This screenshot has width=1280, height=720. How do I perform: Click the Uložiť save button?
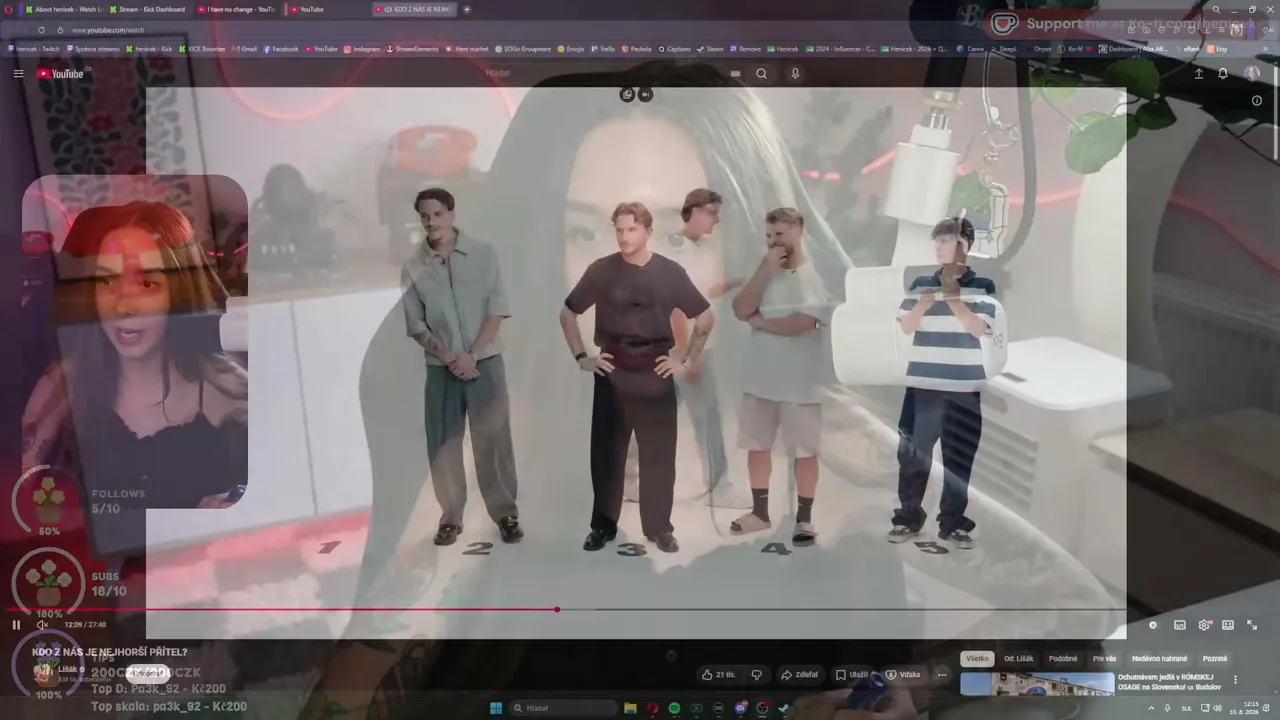852,675
